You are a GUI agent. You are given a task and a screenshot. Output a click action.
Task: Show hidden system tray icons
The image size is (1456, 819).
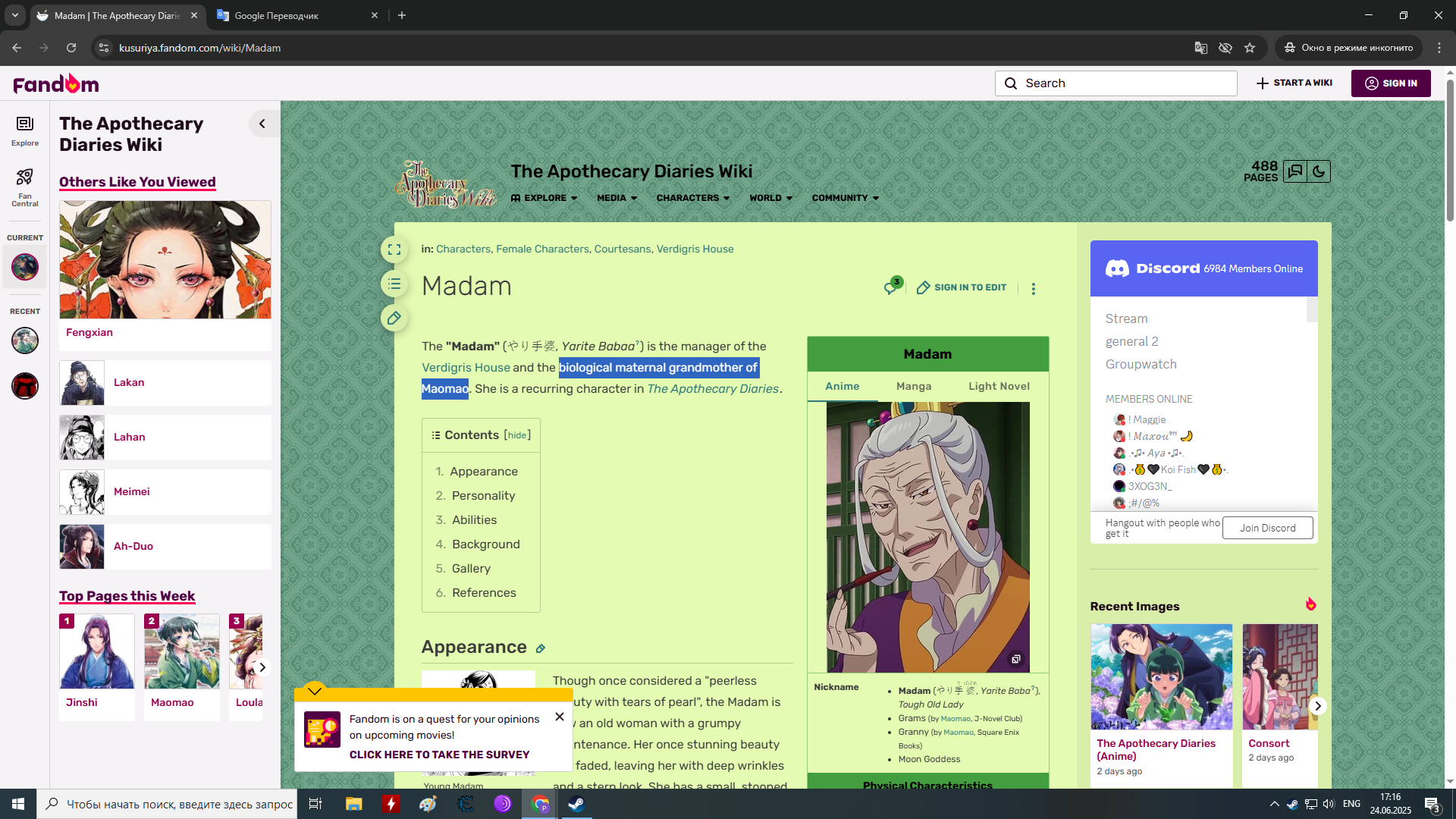[1274, 804]
